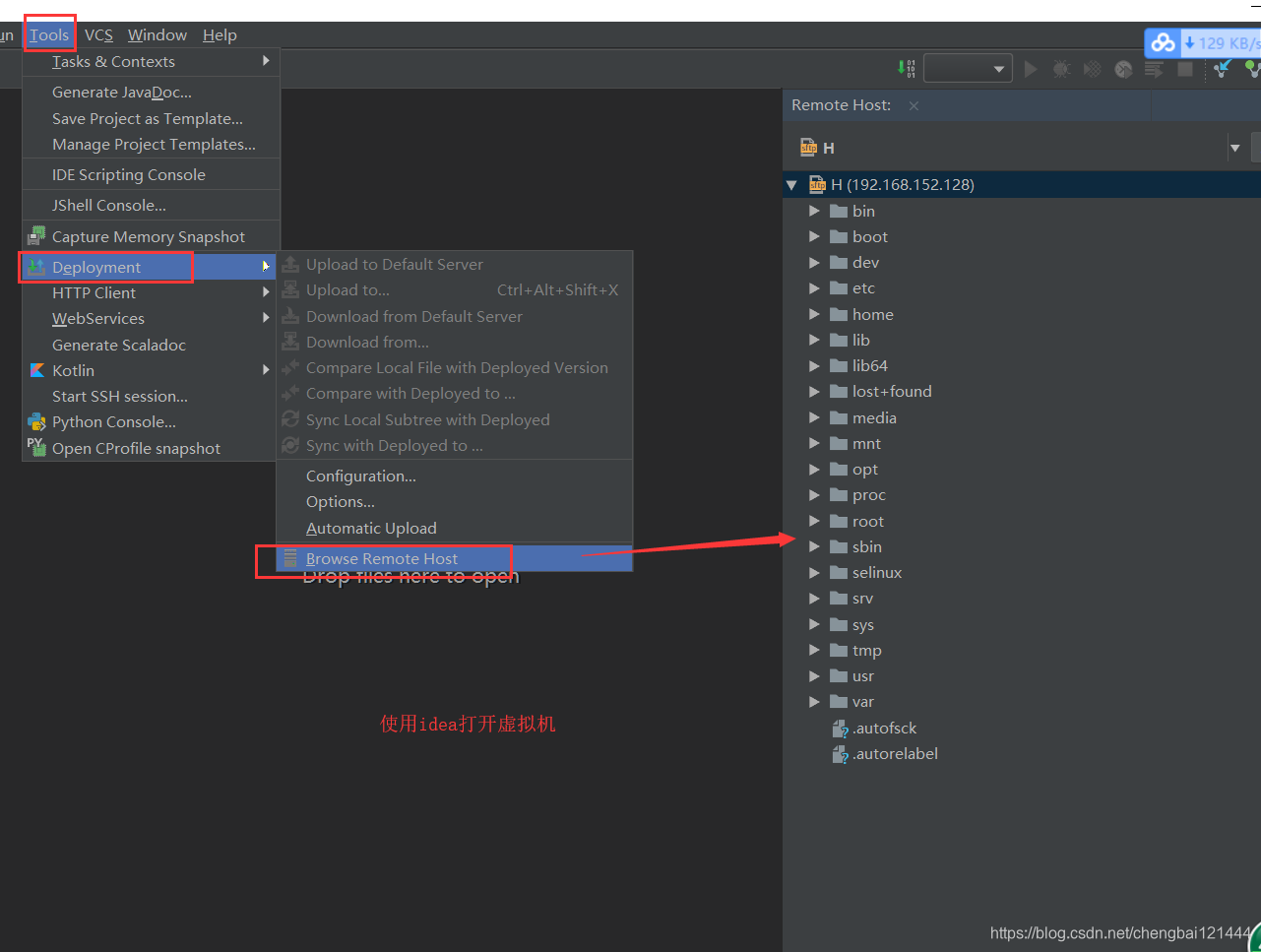1261x952 pixels.
Task: Click the Run triangle icon in toolbar
Action: pos(1031,69)
